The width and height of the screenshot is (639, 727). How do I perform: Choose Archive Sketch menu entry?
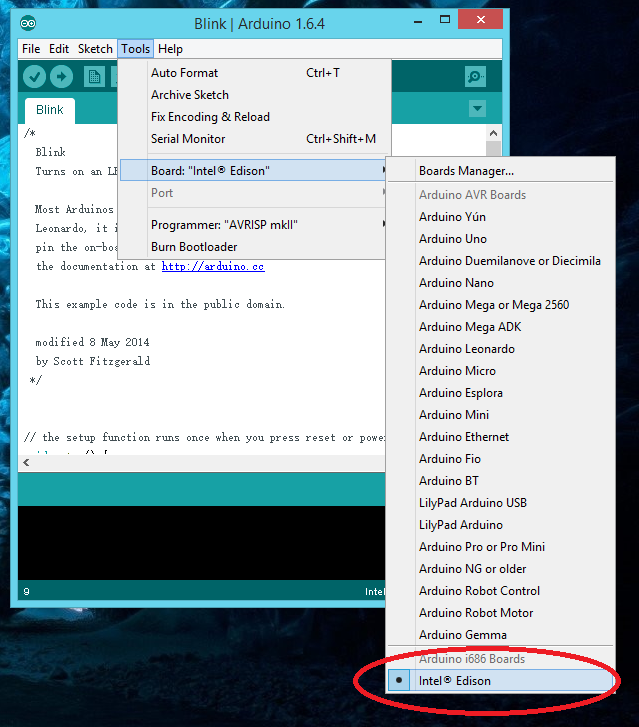(252, 95)
